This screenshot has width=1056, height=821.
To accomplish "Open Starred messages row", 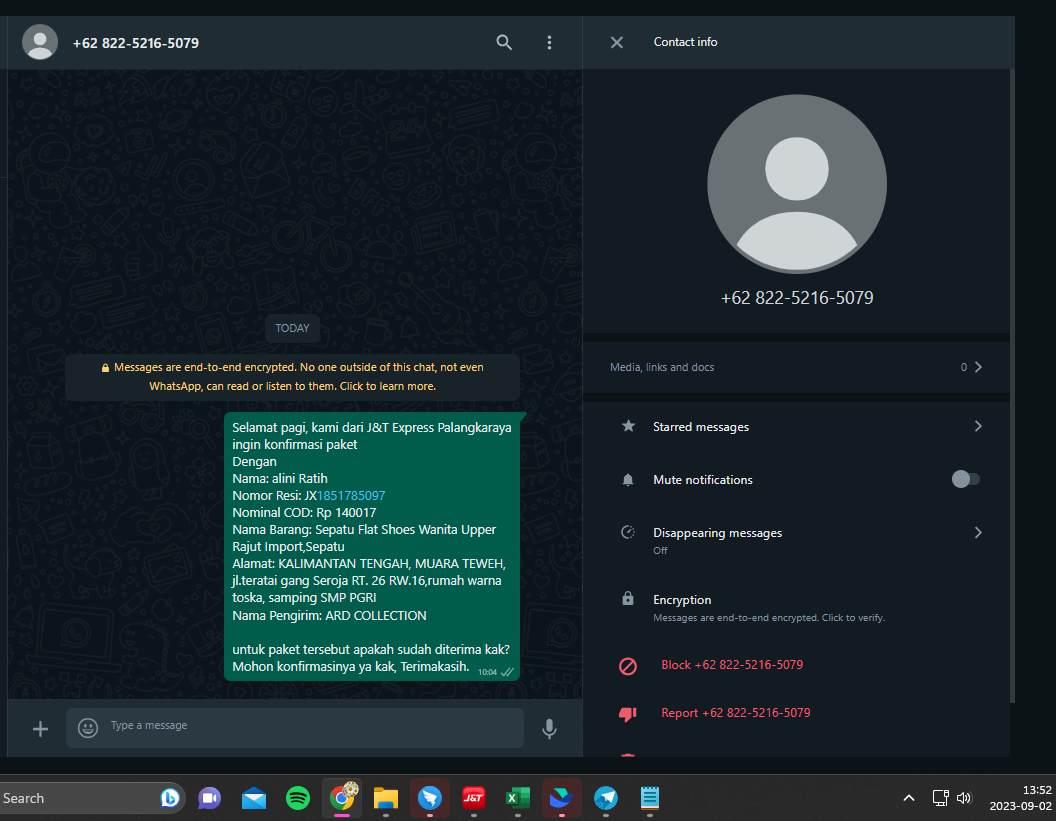I will pyautogui.click(x=797, y=426).
